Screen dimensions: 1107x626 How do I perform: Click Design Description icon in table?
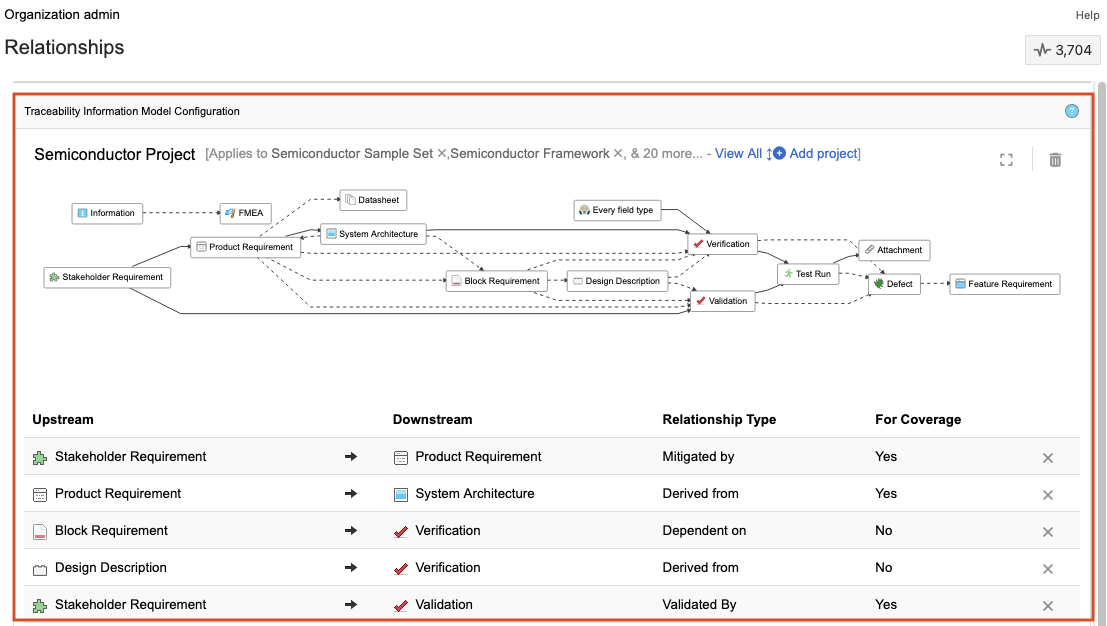point(40,569)
